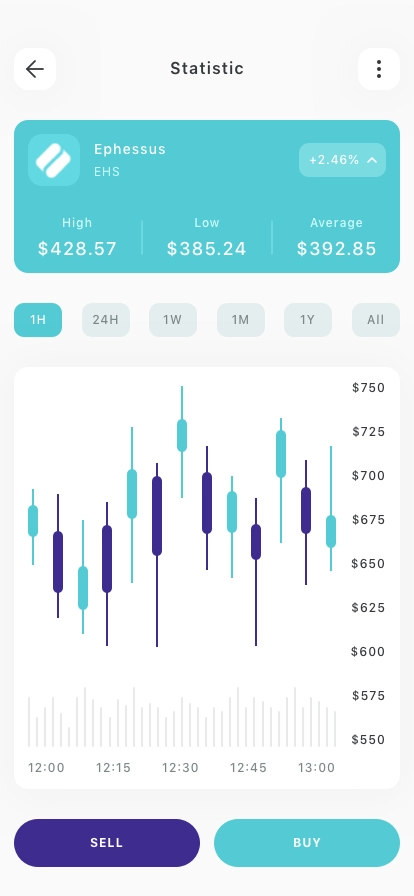Screen dimensions: 414x896
Task: Click the 12:45 time axis label
Action: point(248,768)
